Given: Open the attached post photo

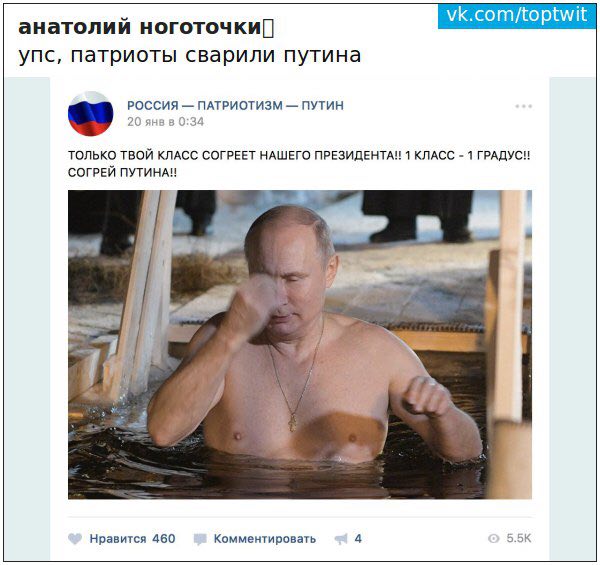Looking at the screenshot, I should (x=300, y=344).
